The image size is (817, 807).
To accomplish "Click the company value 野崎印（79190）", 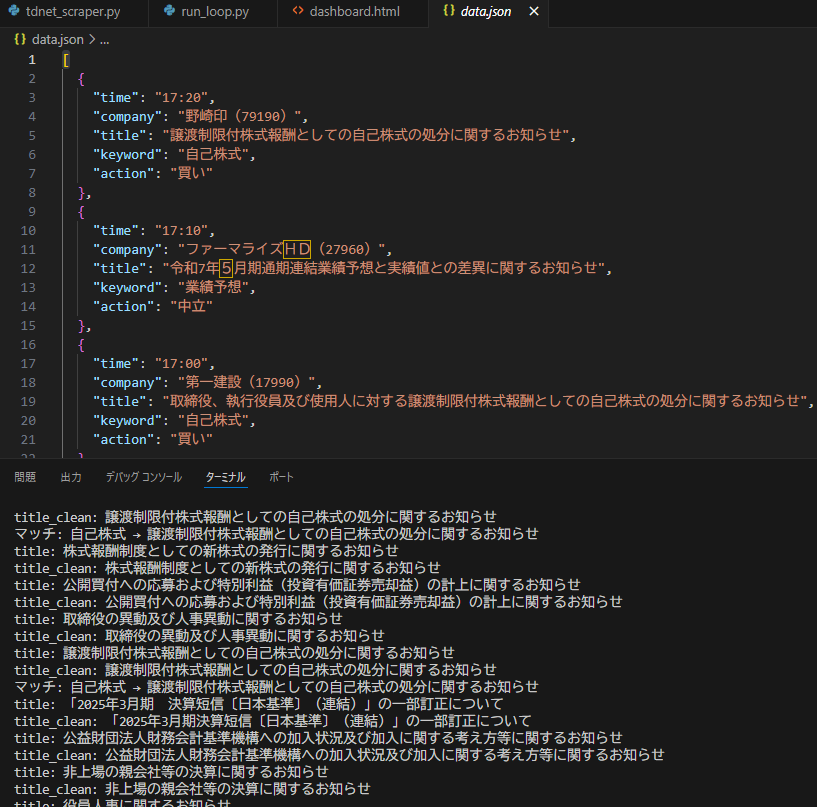I will pyautogui.click(x=239, y=116).
